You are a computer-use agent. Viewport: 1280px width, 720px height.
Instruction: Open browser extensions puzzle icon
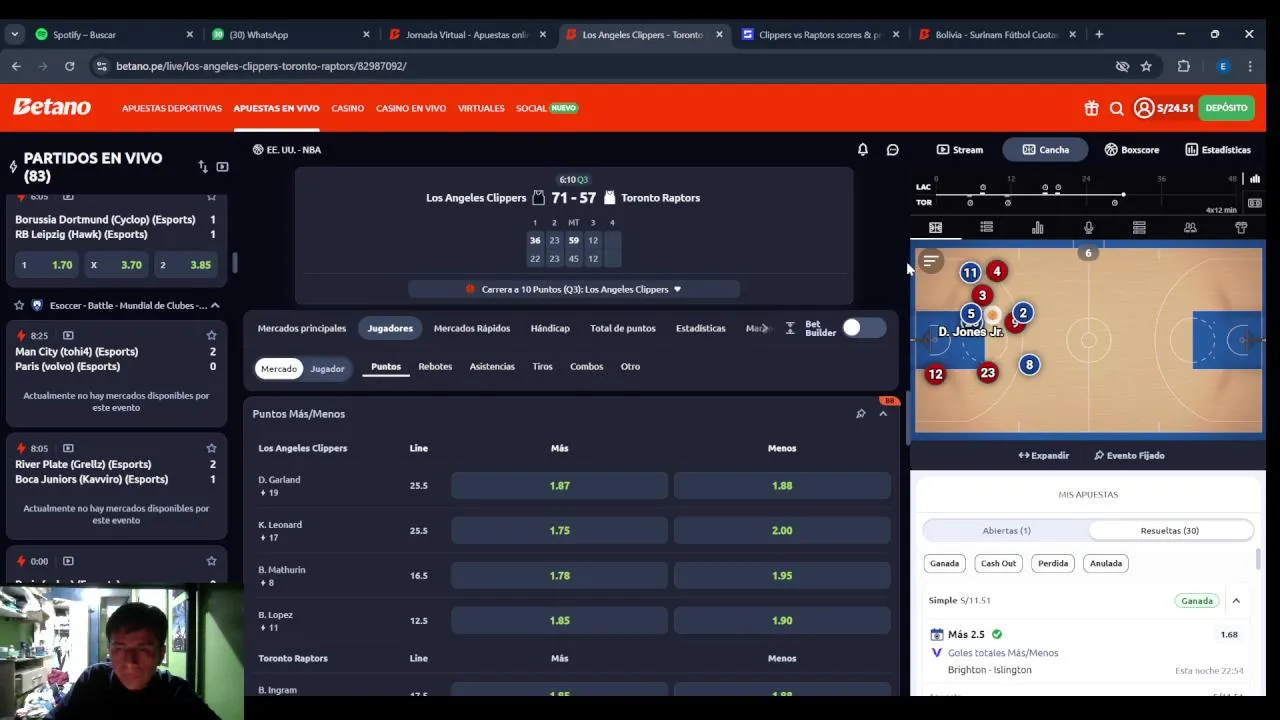coord(1184,66)
